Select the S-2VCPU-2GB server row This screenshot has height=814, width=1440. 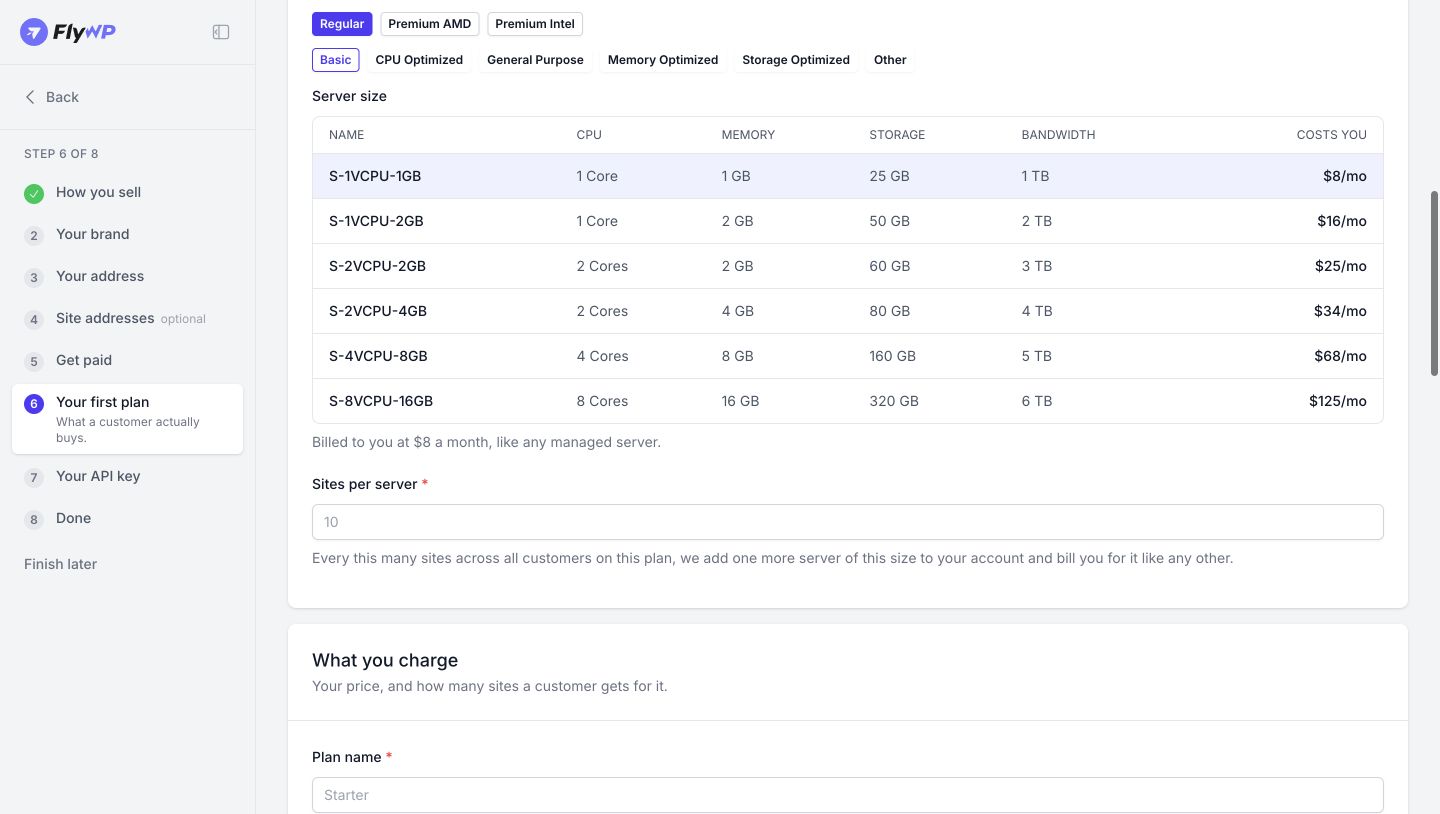tap(848, 266)
